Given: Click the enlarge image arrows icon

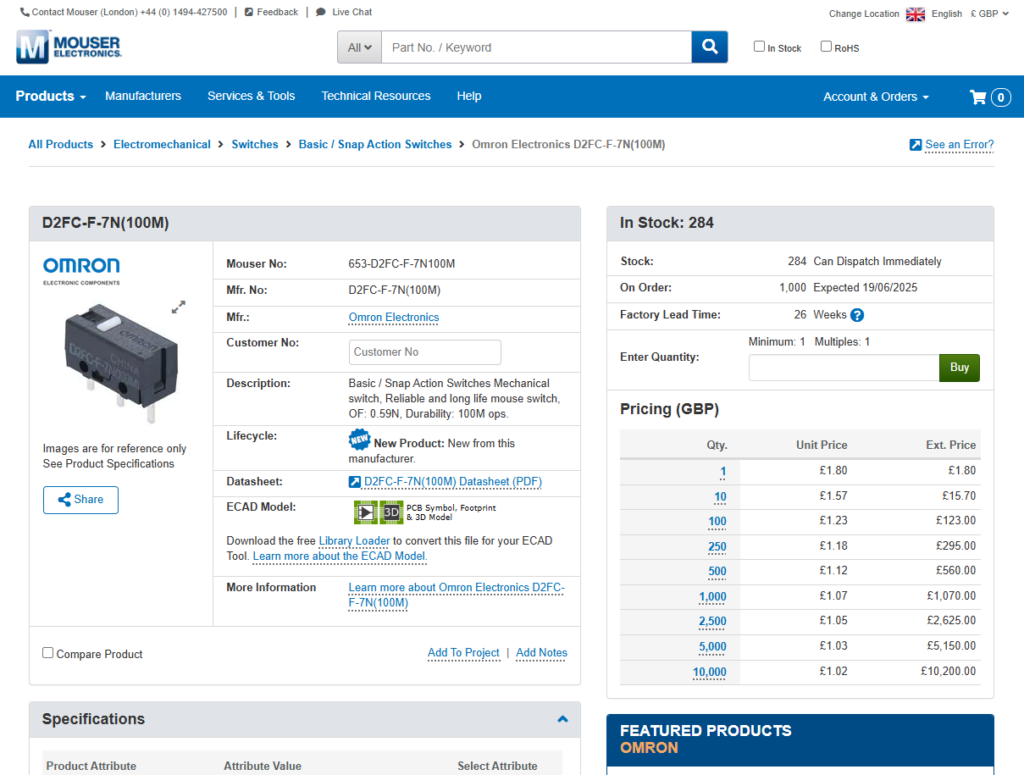Looking at the screenshot, I should click(x=179, y=307).
